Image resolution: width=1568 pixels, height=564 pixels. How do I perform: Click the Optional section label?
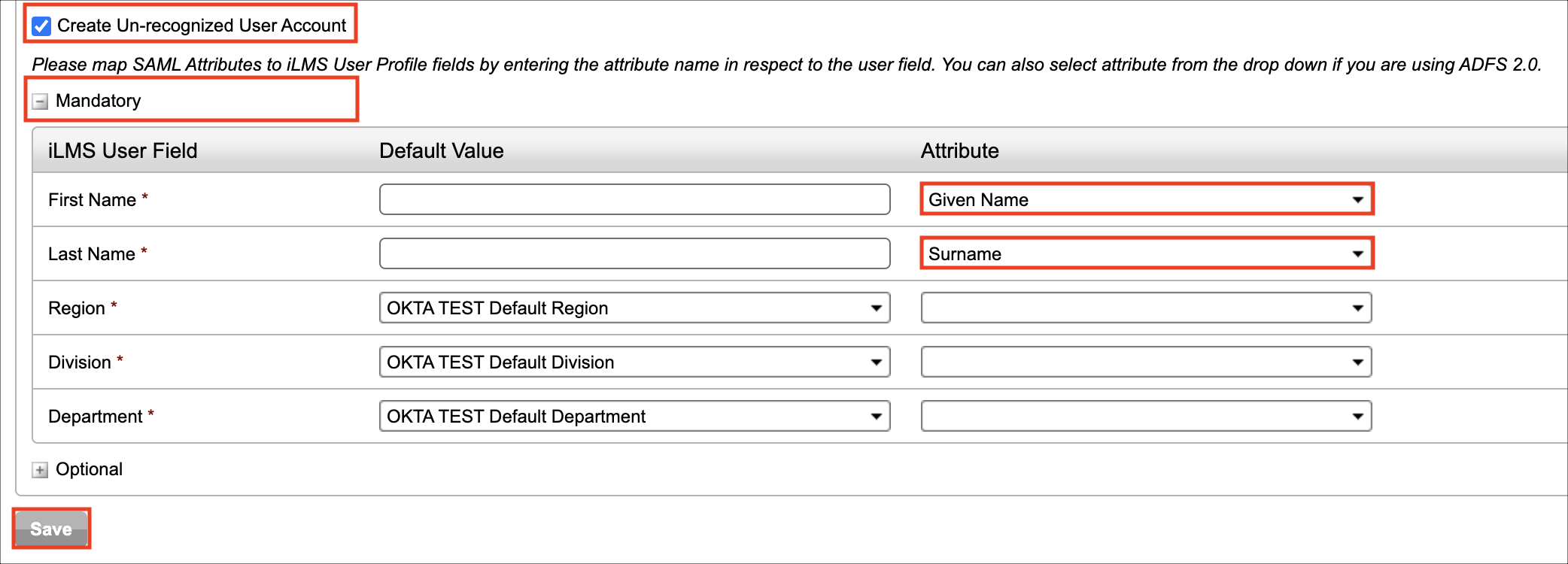pyautogui.click(x=89, y=469)
